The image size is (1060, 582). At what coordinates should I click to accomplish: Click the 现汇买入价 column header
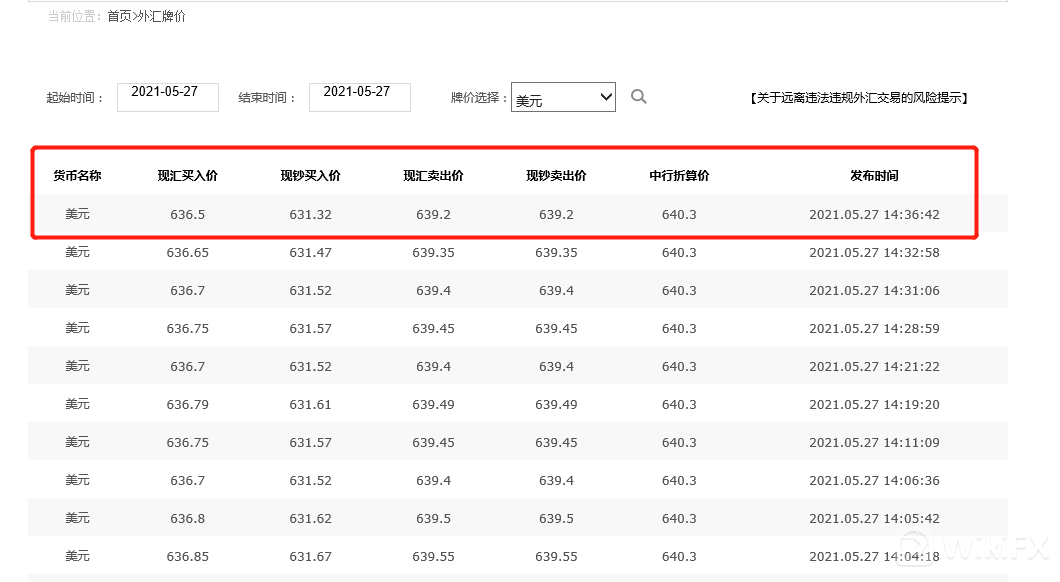click(187, 176)
